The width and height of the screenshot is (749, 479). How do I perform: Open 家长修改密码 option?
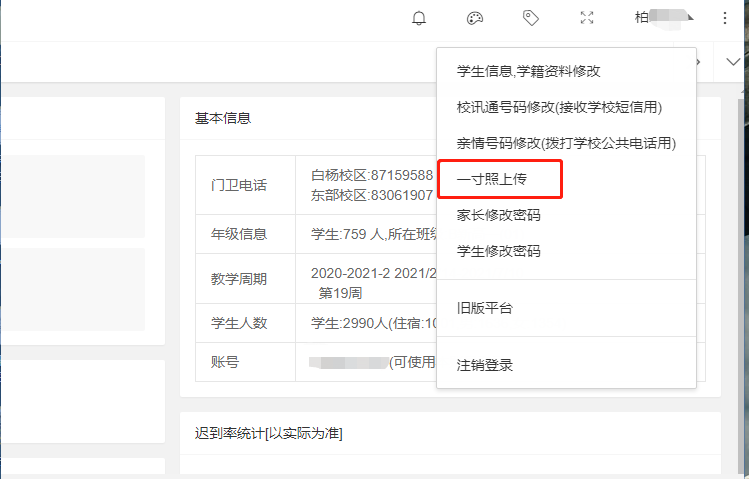point(498,215)
